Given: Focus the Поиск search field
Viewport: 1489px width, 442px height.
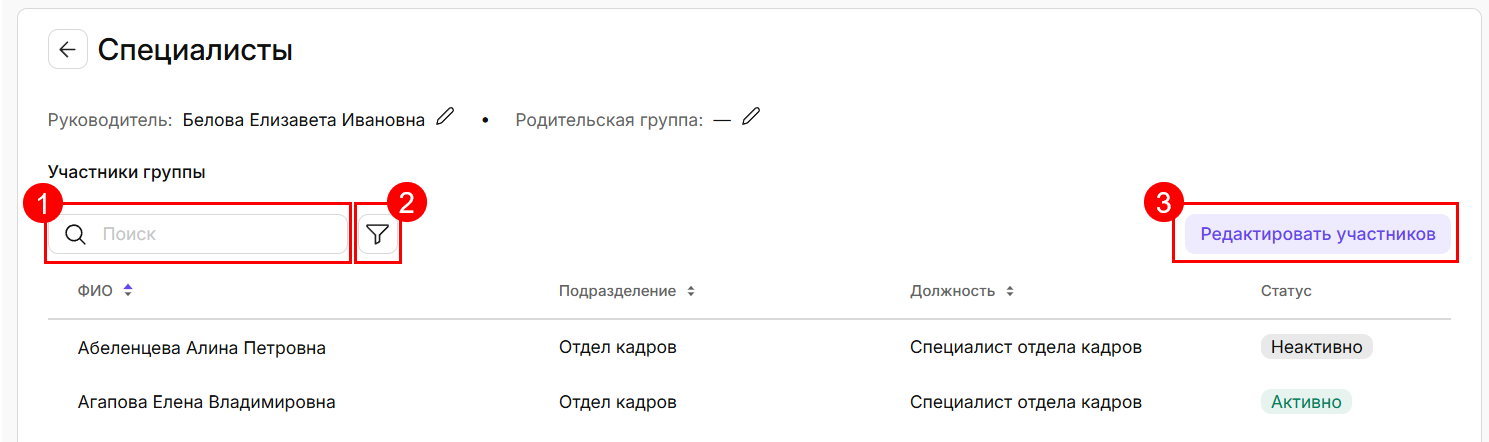Looking at the screenshot, I should 220,235.
